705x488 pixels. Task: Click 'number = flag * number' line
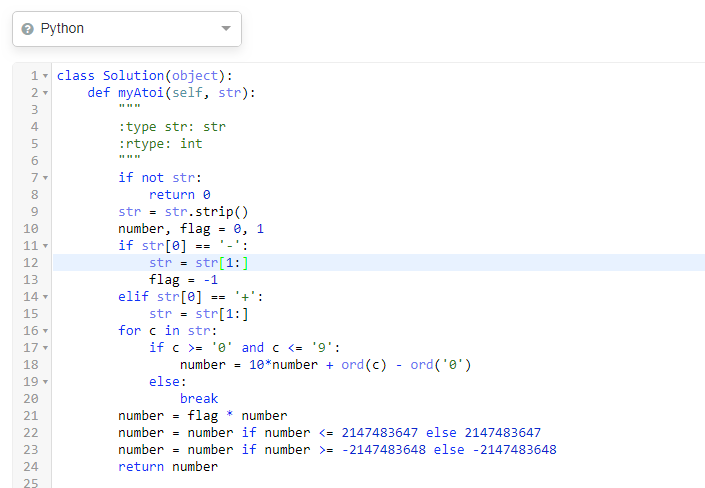pos(202,416)
